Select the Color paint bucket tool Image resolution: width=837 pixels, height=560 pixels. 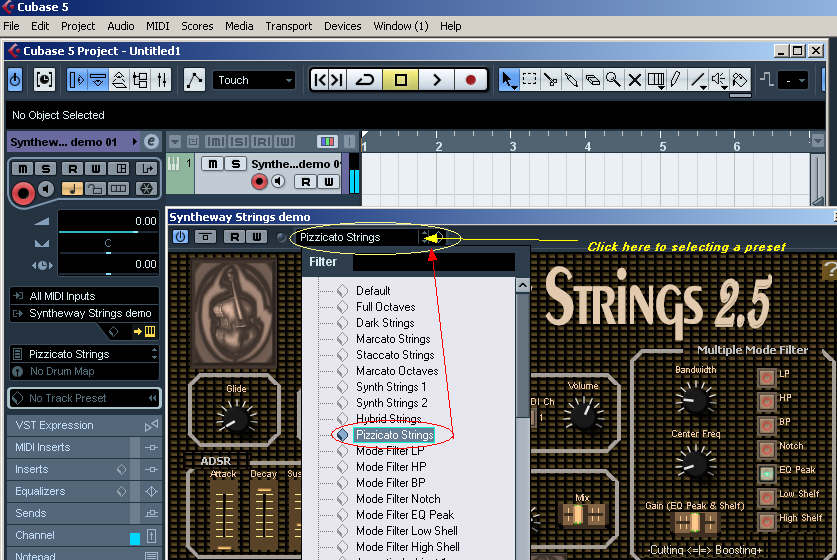click(x=740, y=80)
